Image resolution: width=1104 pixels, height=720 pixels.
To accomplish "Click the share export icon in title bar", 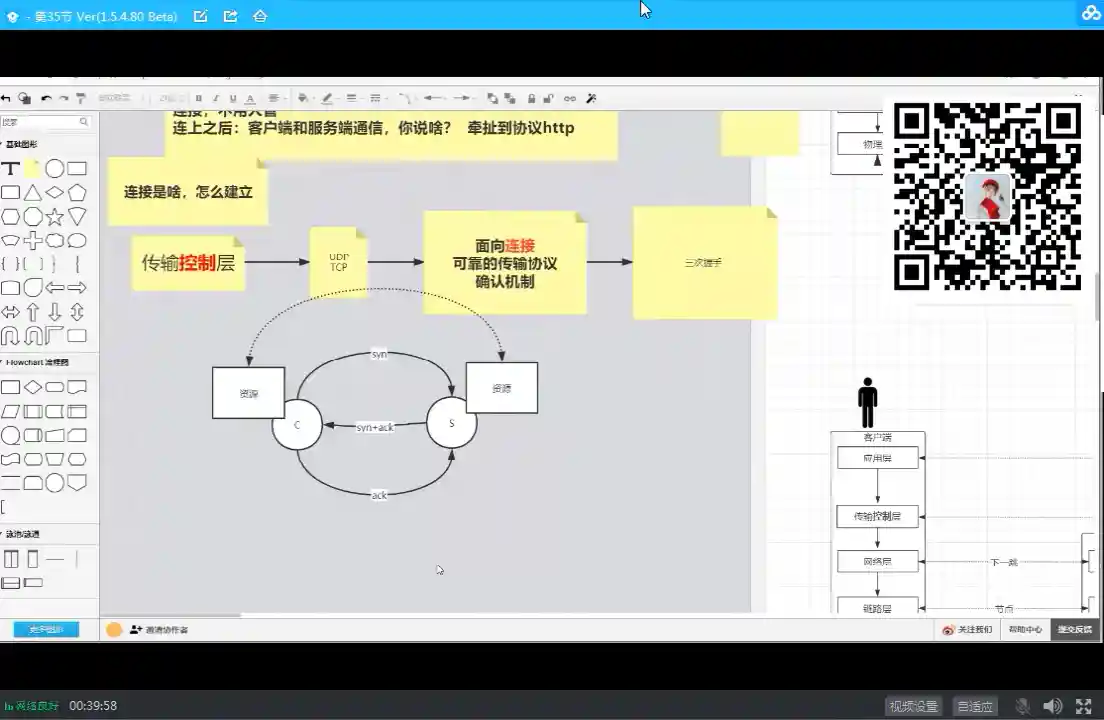I will [230, 15].
